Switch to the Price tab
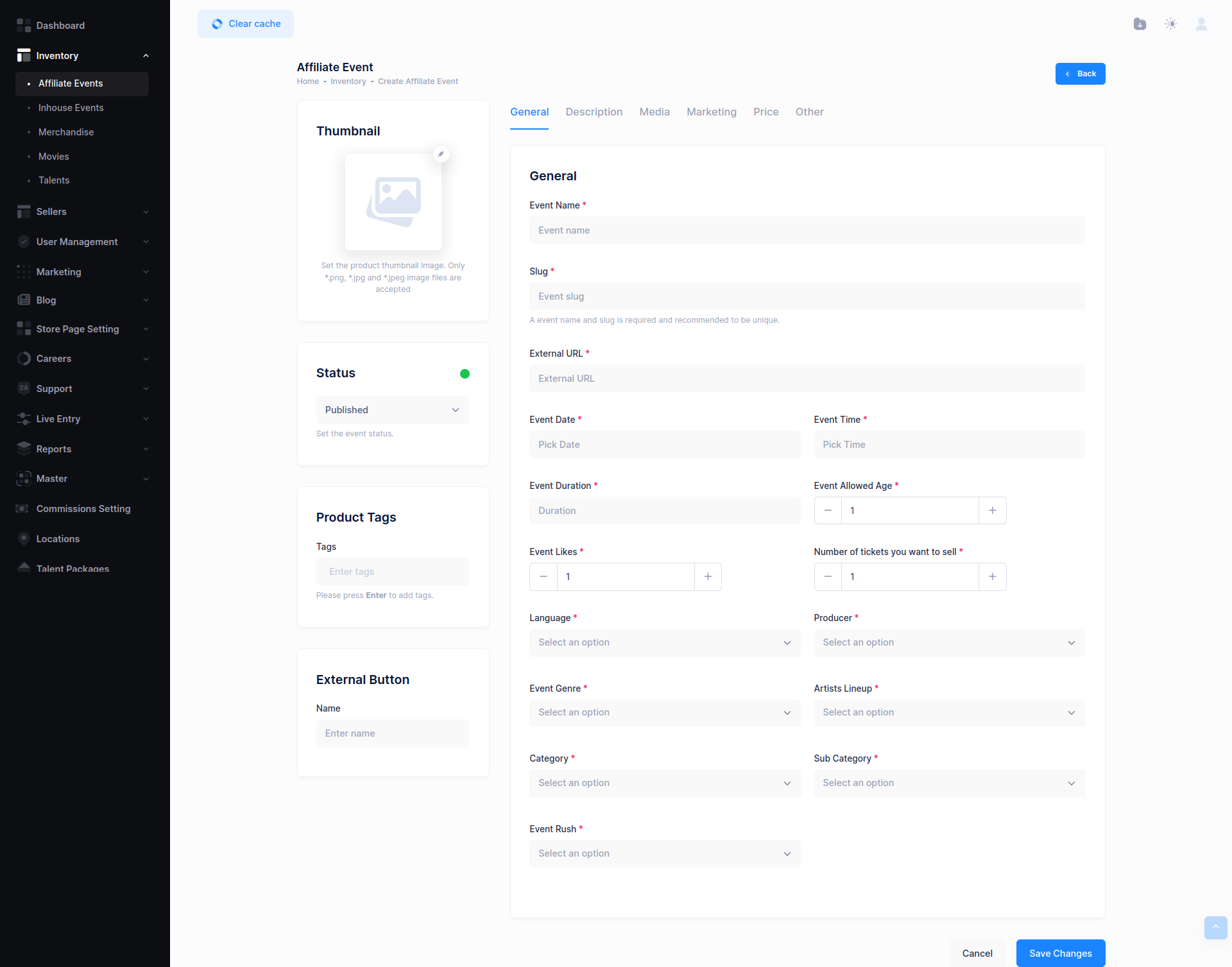 coord(766,112)
